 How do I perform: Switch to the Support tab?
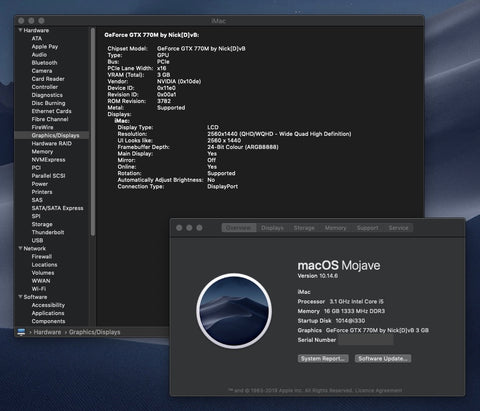click(367, 228)
